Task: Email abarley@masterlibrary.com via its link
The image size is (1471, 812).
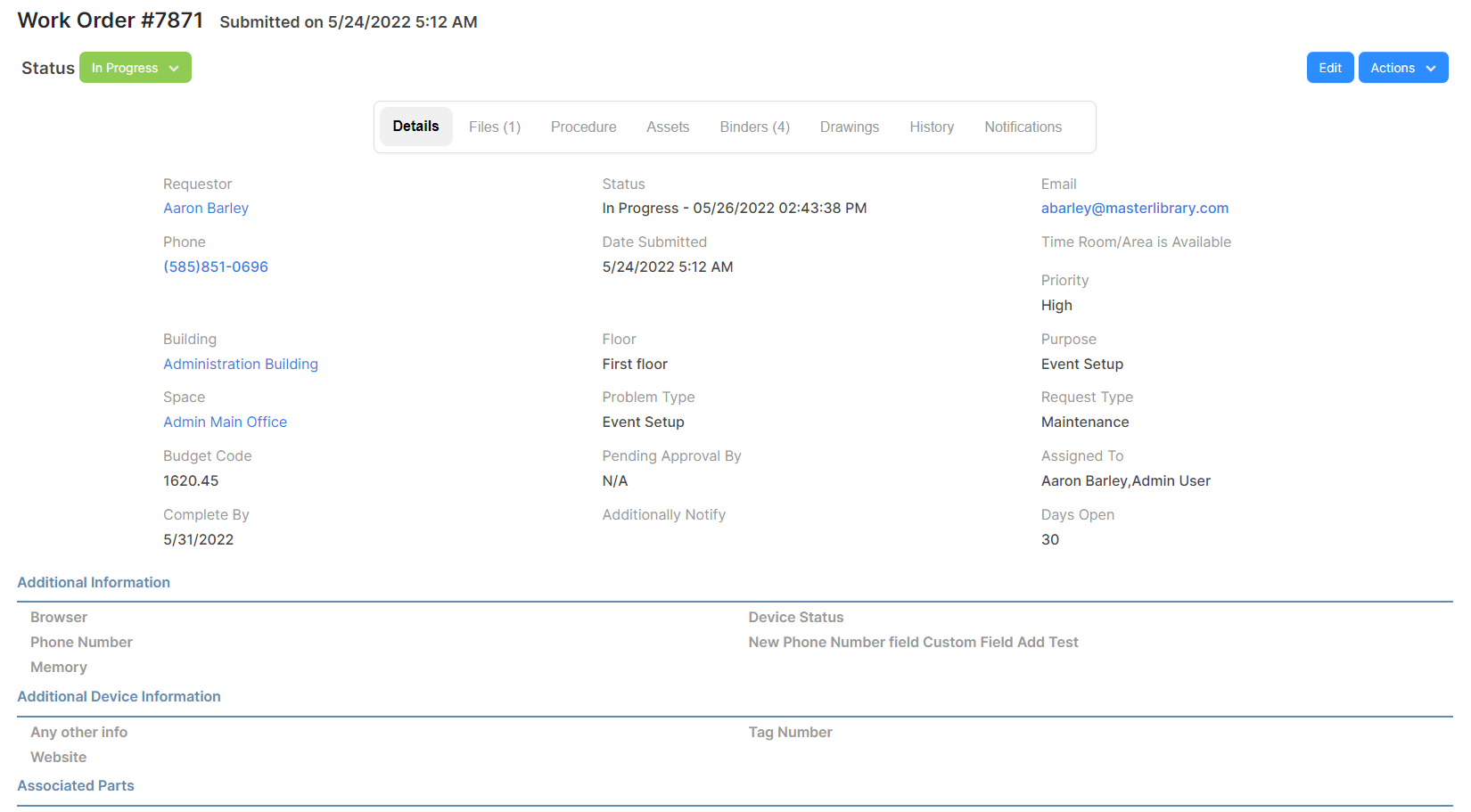Action: pyautogui.click(x=1134, y=208)
